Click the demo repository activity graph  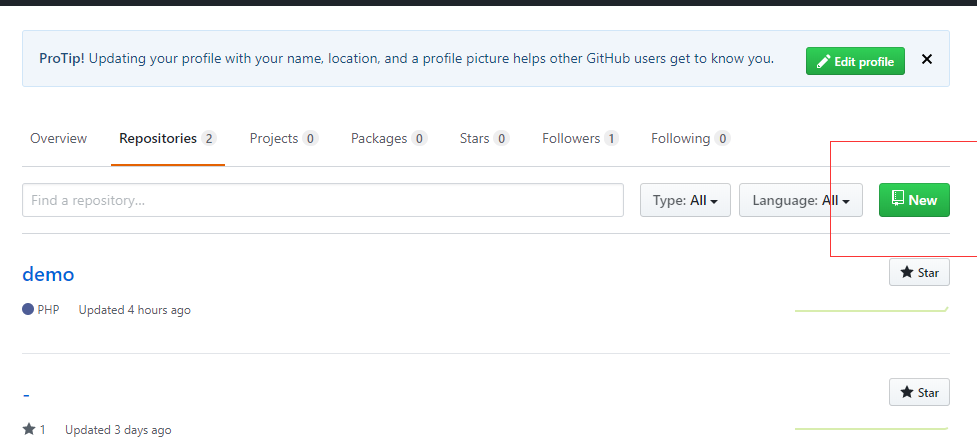pyautogui.click(x=871, y=309)
